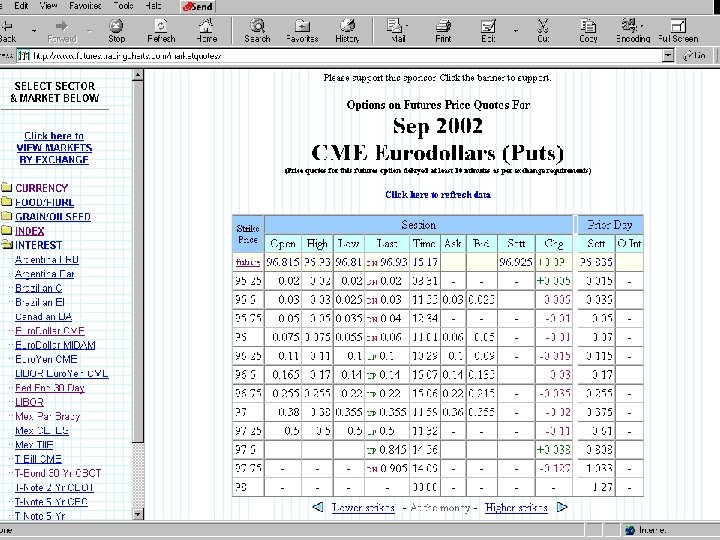Click the Send button in the menu bar

coord(197,6)
